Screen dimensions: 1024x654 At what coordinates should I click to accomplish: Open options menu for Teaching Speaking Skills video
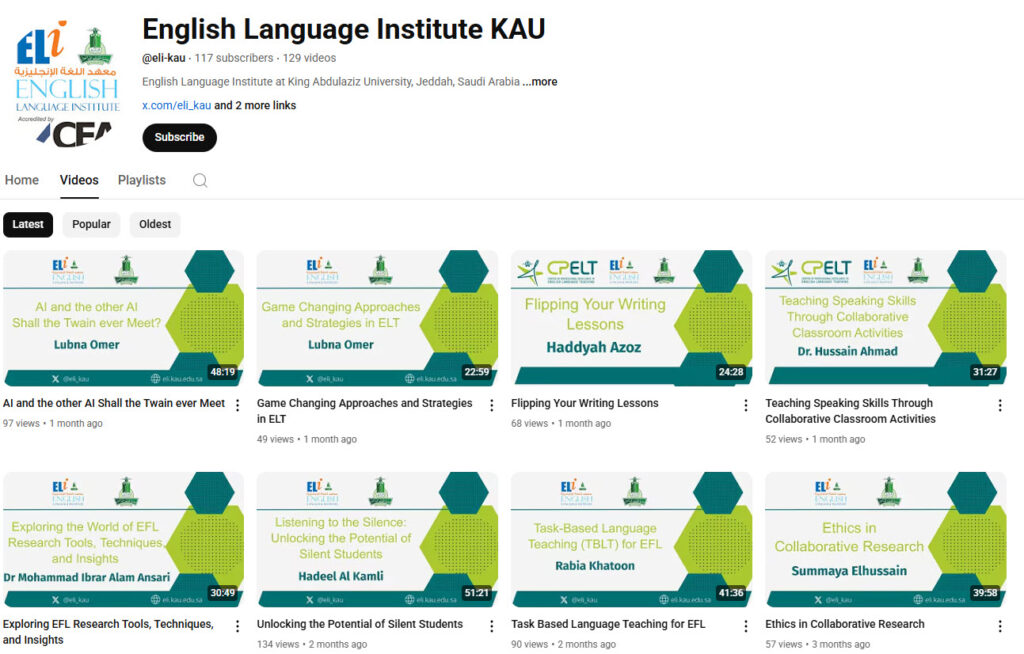pos(1000,405)
